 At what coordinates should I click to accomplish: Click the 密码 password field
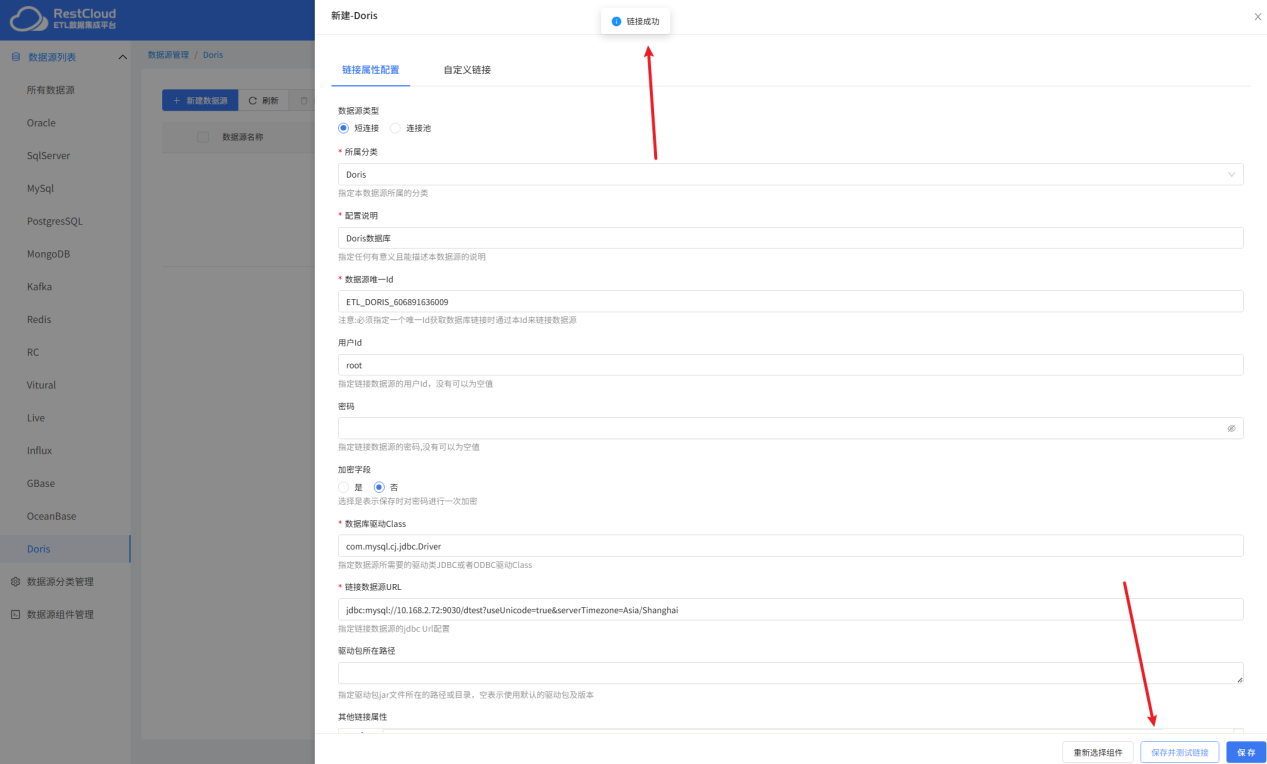point(791,428)
